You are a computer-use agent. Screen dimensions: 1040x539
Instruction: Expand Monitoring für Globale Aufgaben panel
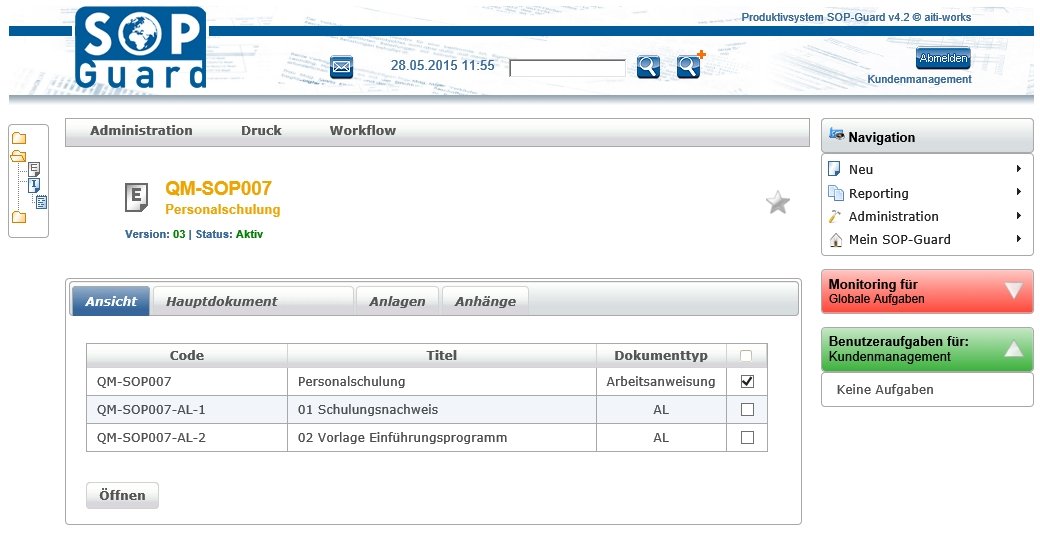[x=1013, y=290]
